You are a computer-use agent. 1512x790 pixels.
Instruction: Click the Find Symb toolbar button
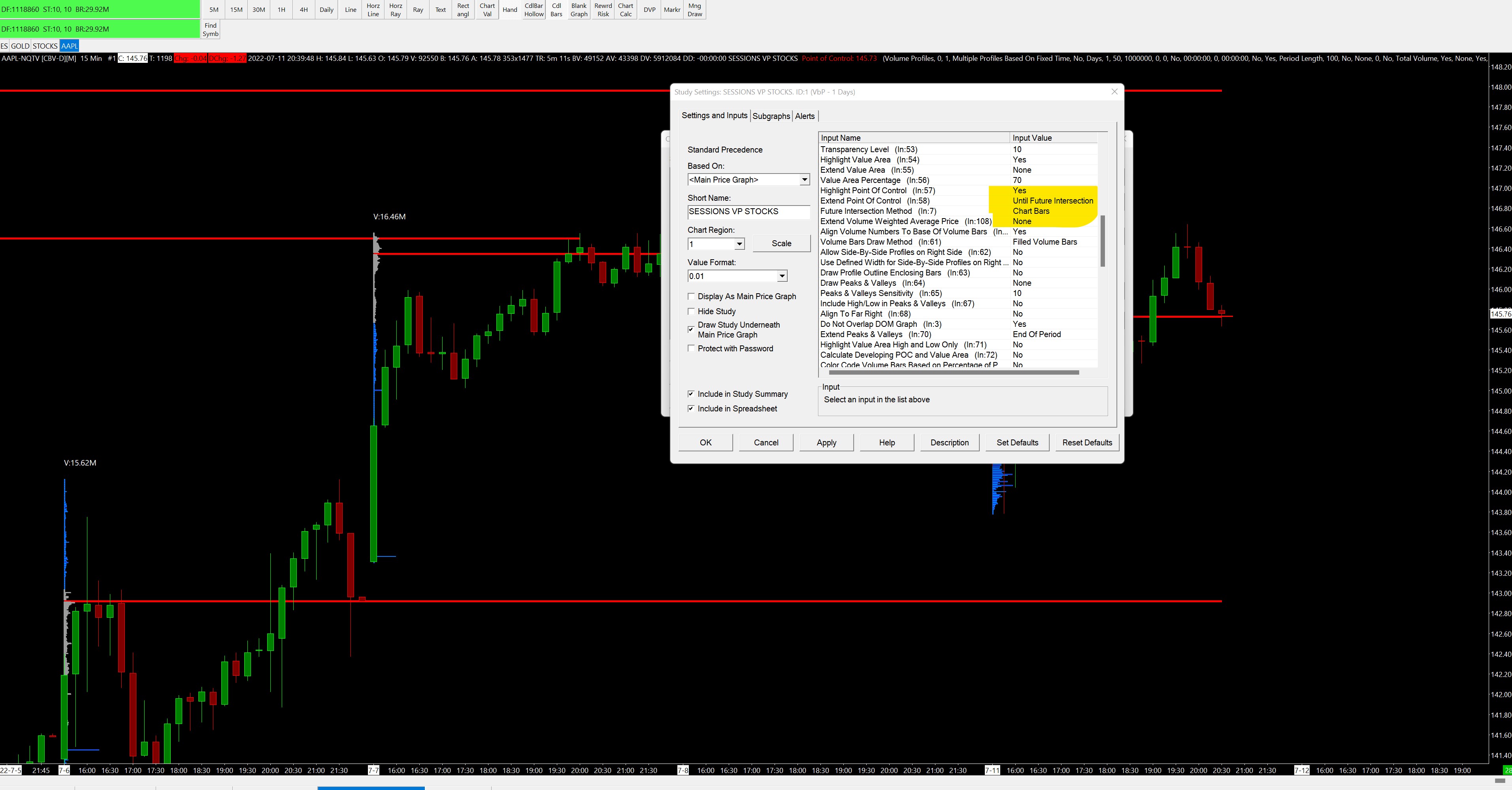tap(210, 29)
